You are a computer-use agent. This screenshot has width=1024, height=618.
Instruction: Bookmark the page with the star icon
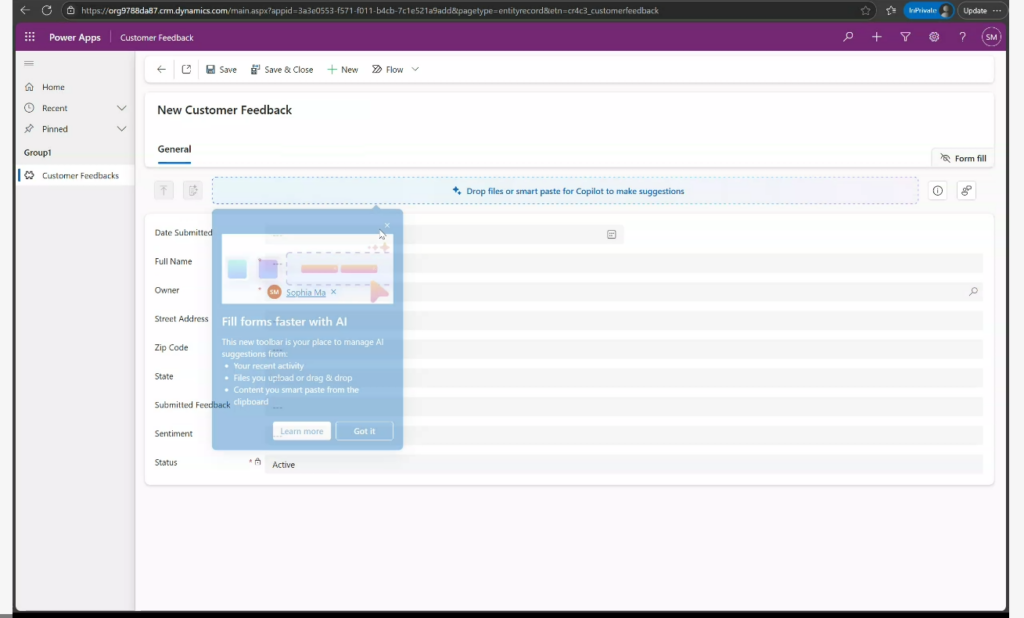865,10
